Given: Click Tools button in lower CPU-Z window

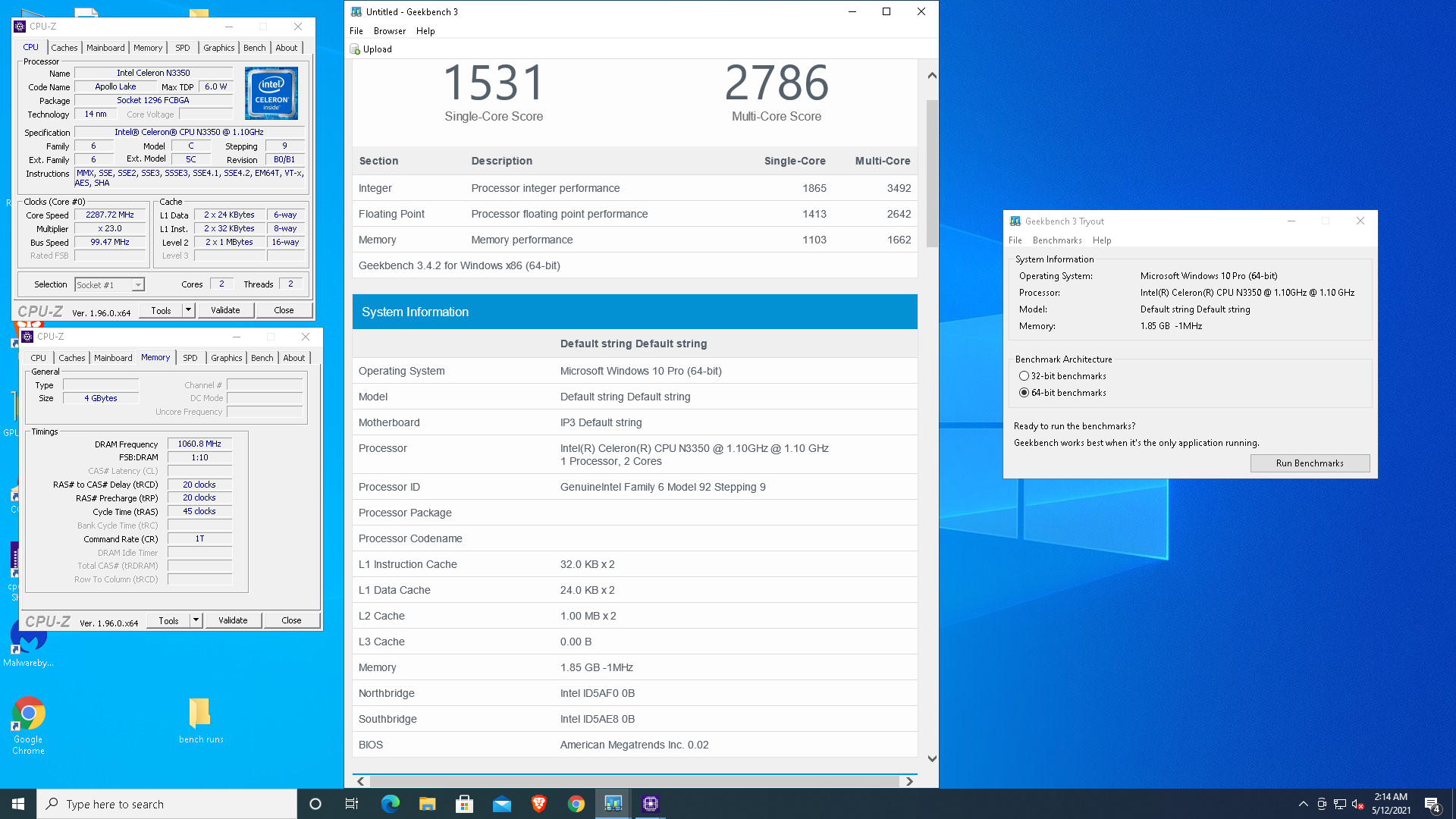Looking at the screenshot, I should tap(168, 620).
